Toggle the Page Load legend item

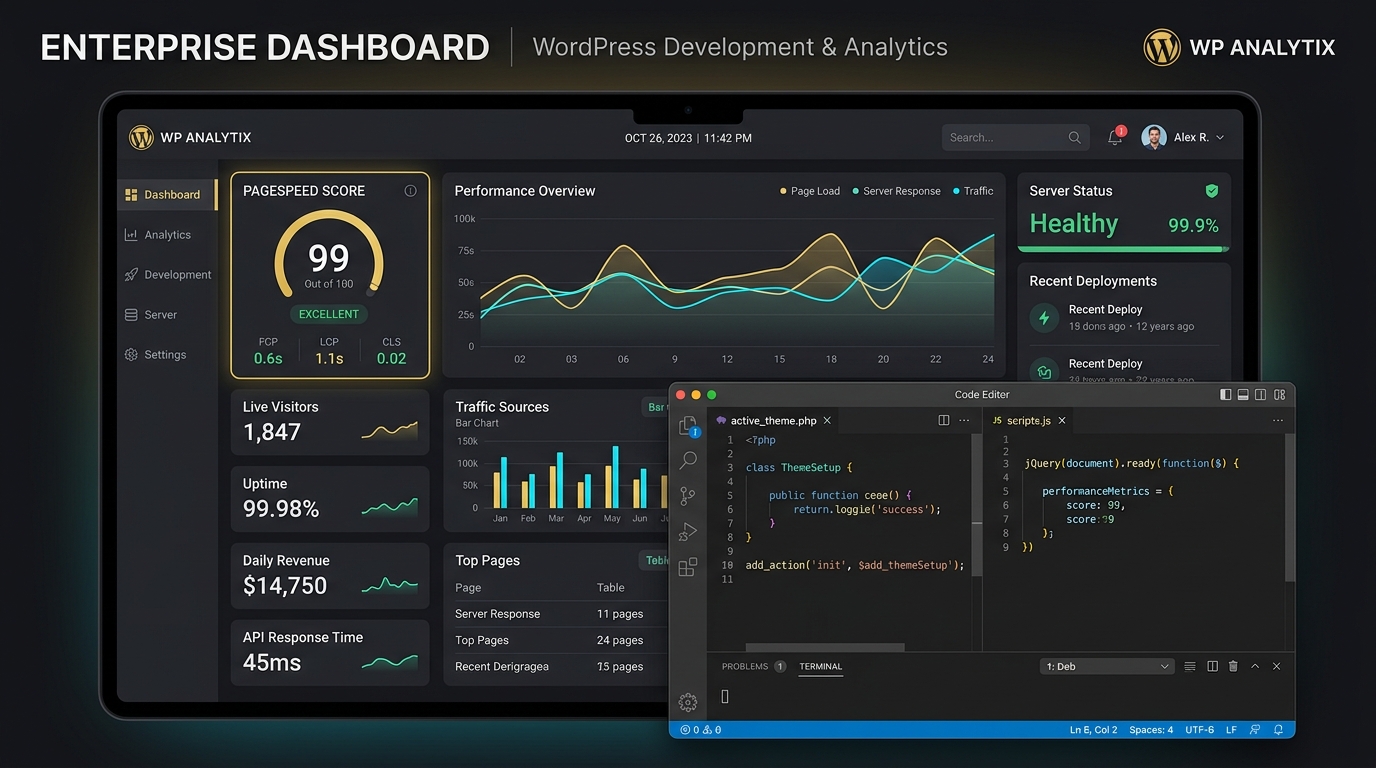coord(810,191)
